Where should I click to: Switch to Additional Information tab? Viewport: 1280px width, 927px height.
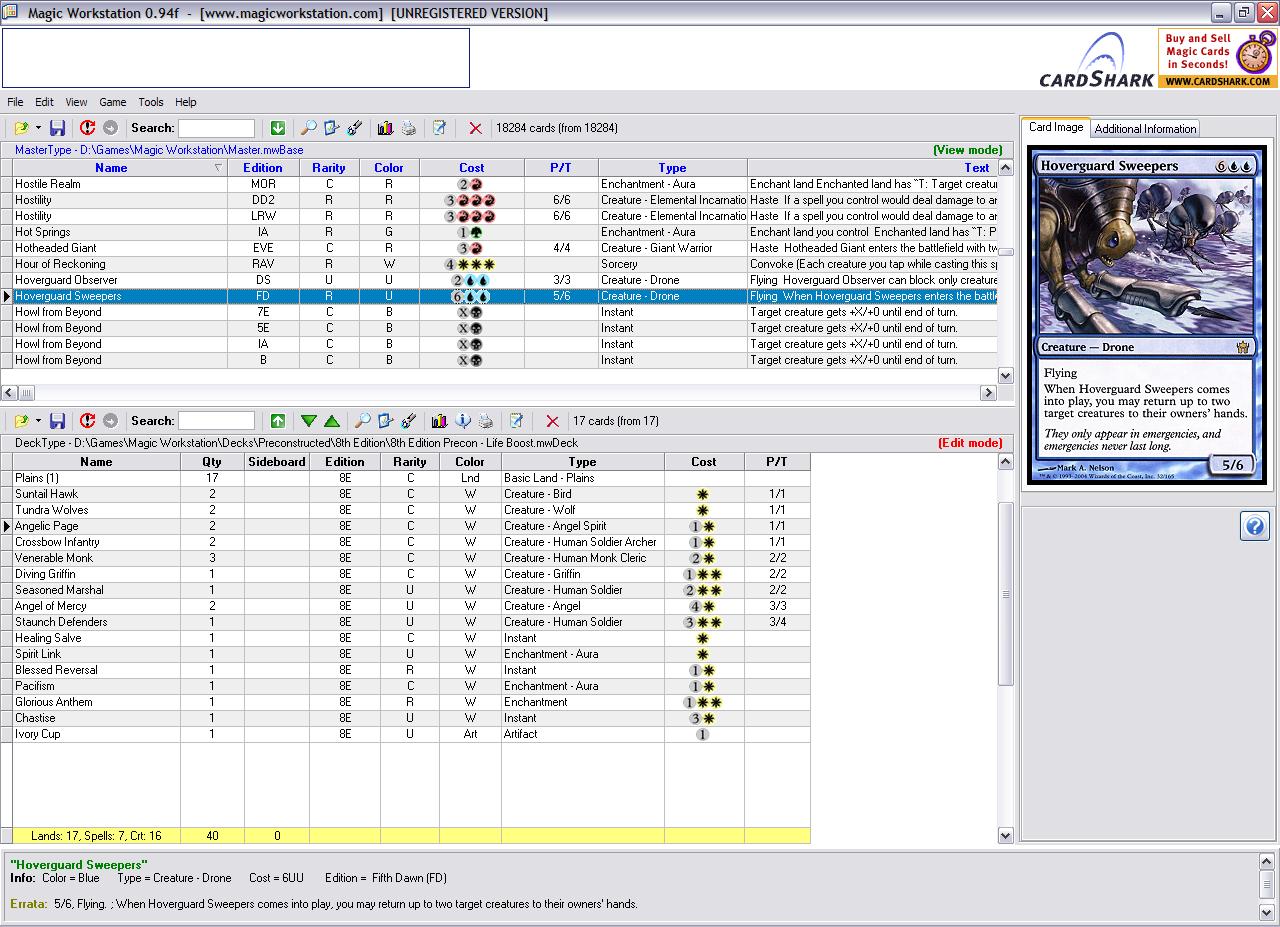coord(1145,128)
